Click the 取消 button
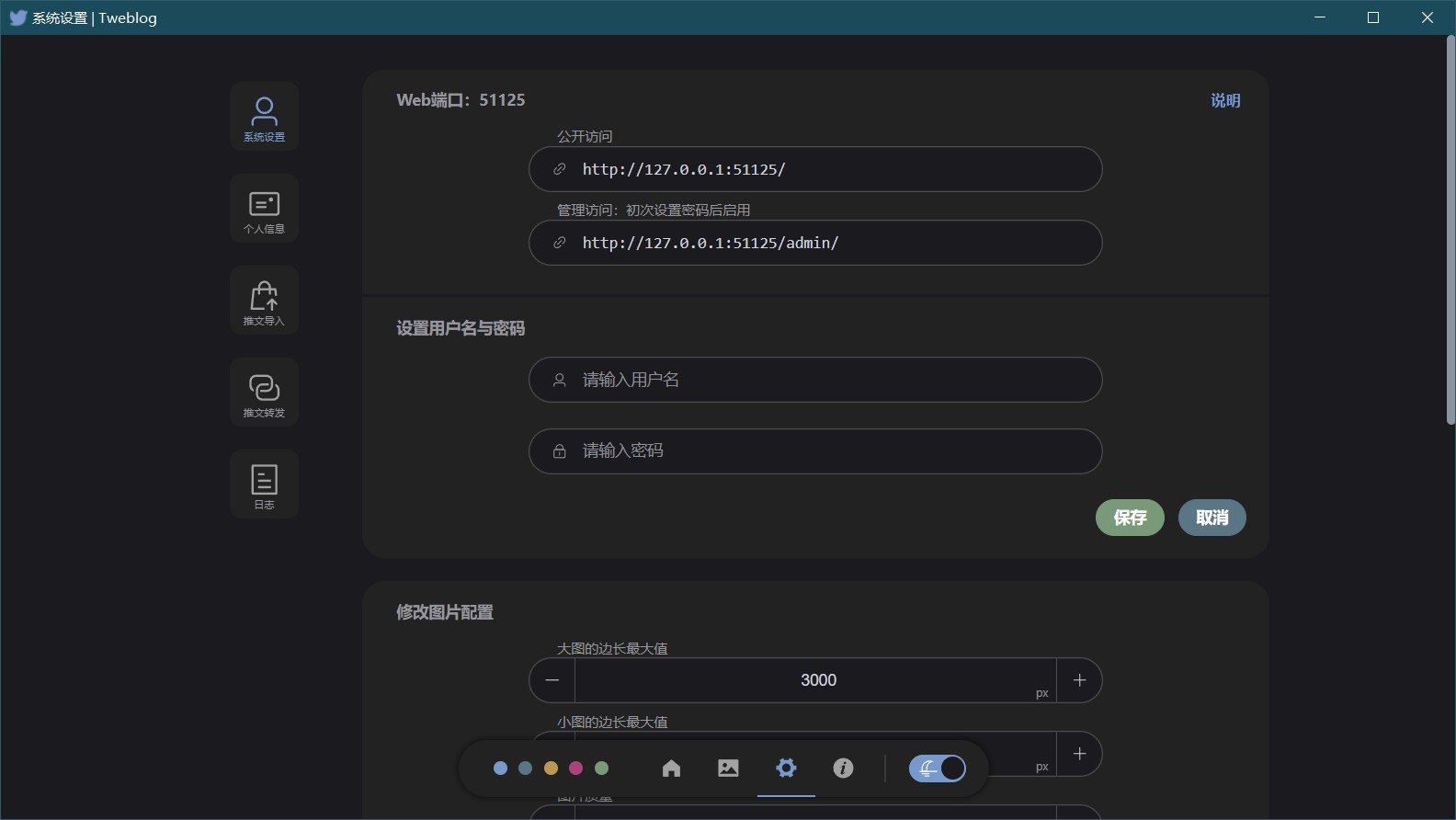1456x820 pixels. [1211, 518]
